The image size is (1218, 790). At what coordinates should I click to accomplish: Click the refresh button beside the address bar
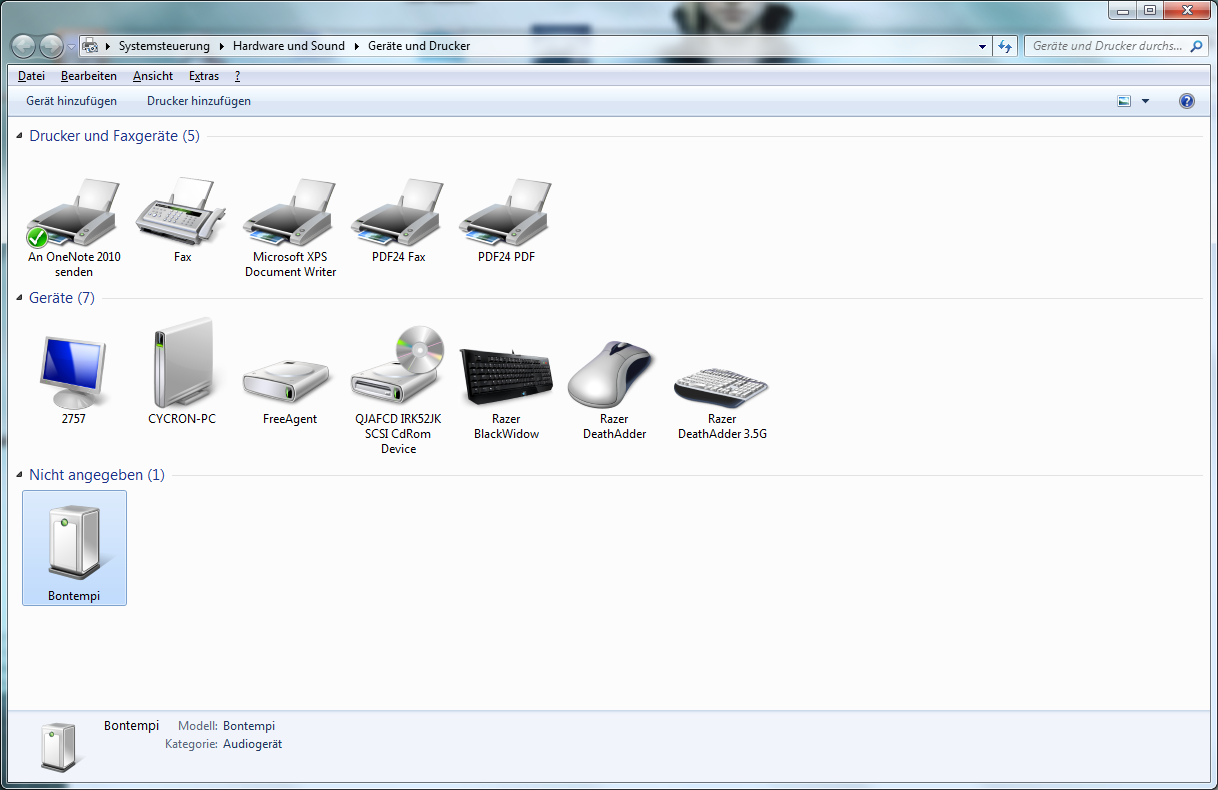pos(1006,46)
